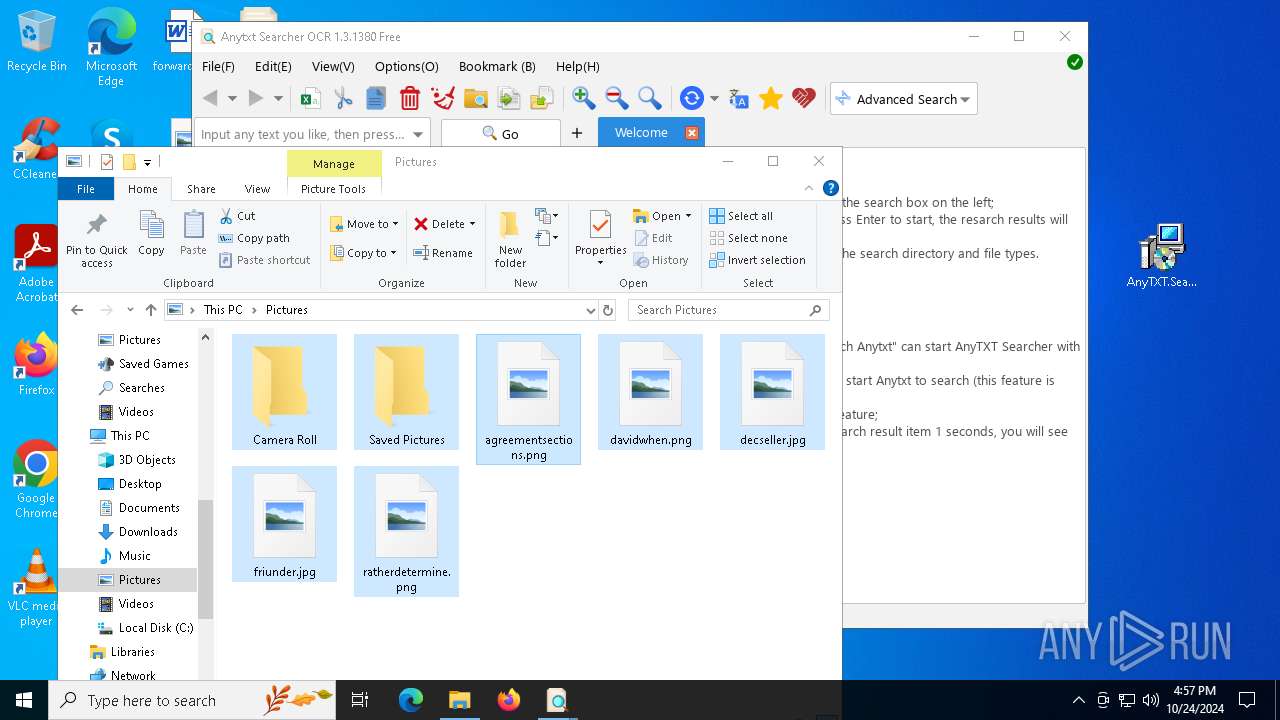Click the red broom clean icon in Anytxt
Image resolution: width=1280 pixels, height=720 pixels.
[442, 98]
